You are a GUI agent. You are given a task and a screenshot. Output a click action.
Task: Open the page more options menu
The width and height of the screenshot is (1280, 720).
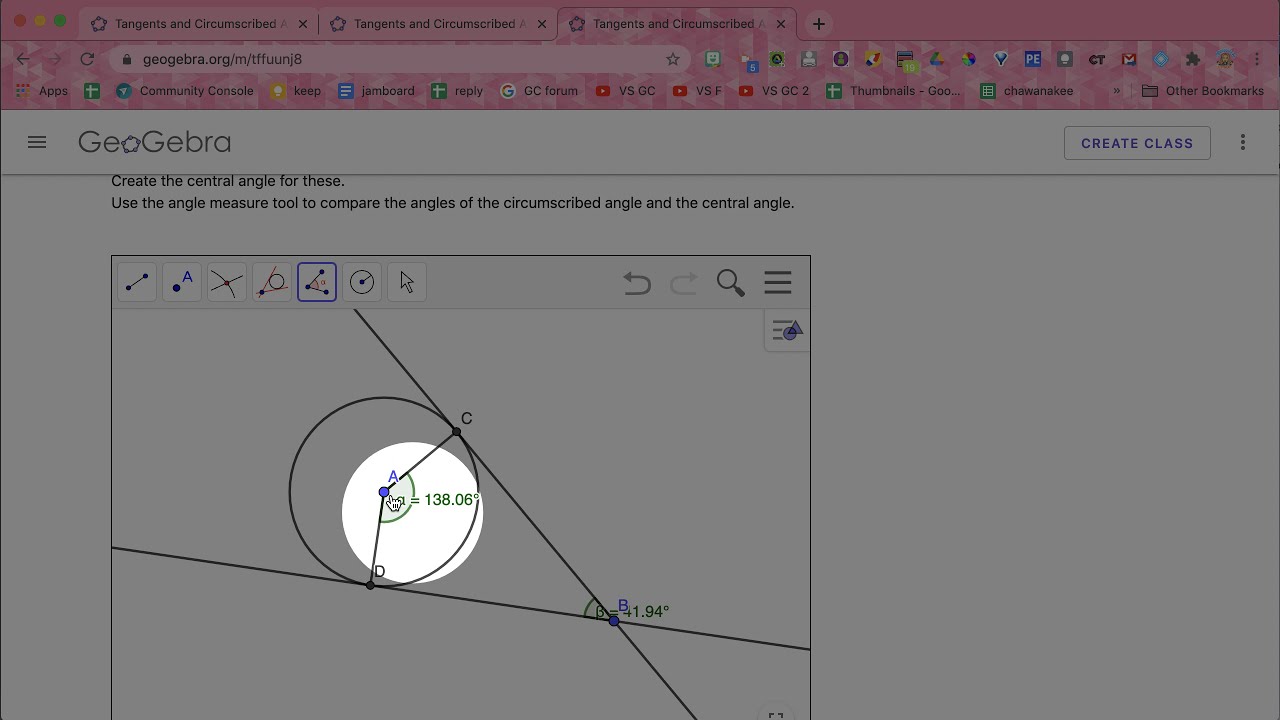pyautogui.click(x=1243, y=143)
